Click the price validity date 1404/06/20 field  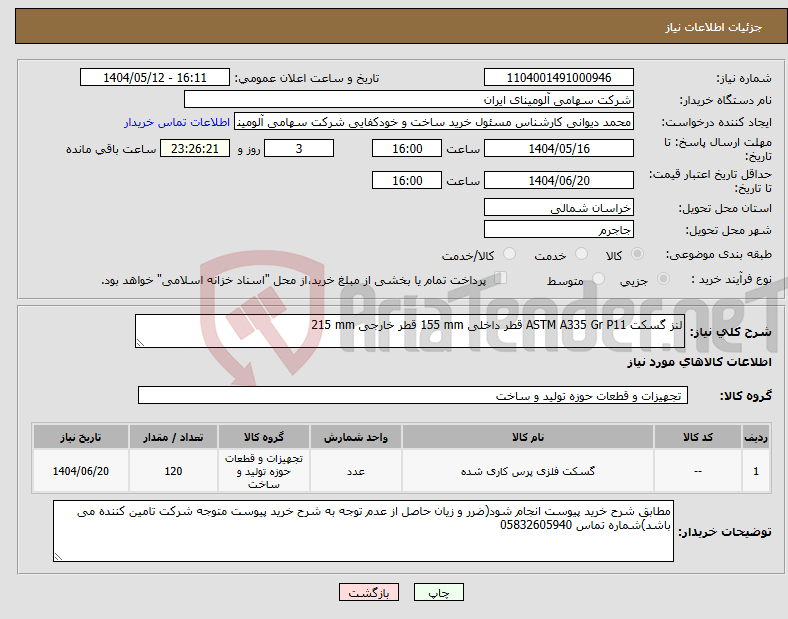point(559,180)
